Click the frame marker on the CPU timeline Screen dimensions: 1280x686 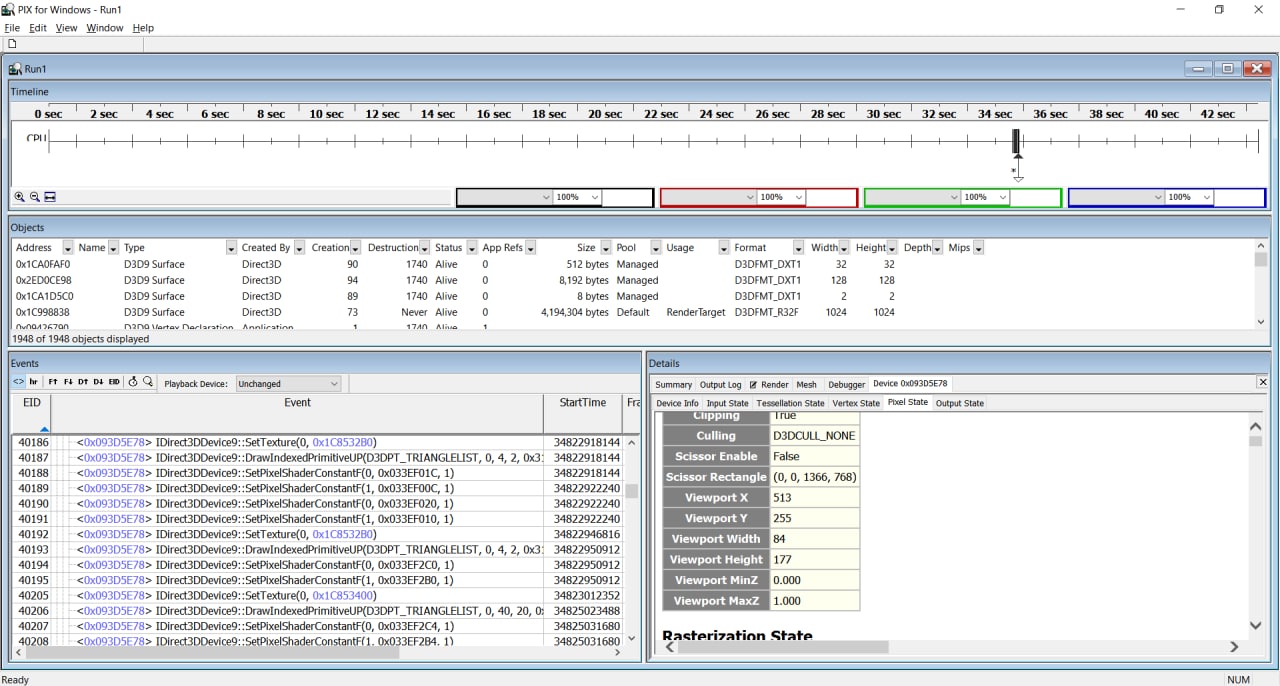point(1017,142)
